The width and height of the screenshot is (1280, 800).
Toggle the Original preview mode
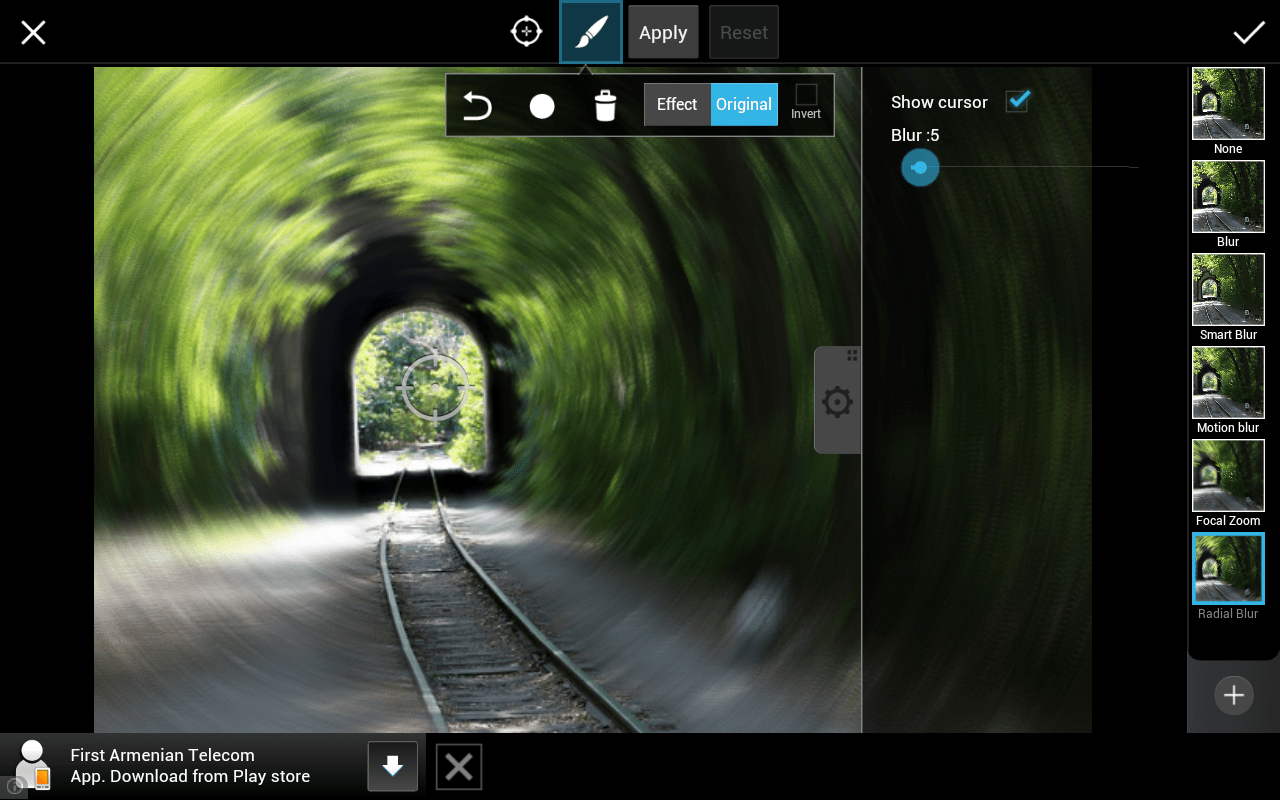point(744,104)
